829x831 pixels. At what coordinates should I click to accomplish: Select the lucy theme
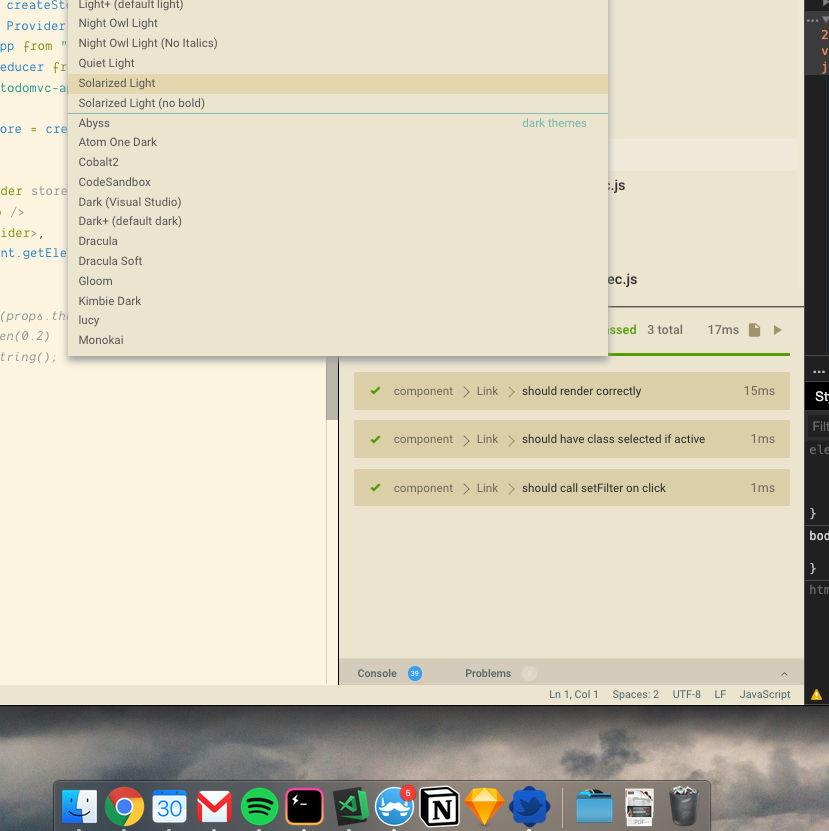click(338, 320)
